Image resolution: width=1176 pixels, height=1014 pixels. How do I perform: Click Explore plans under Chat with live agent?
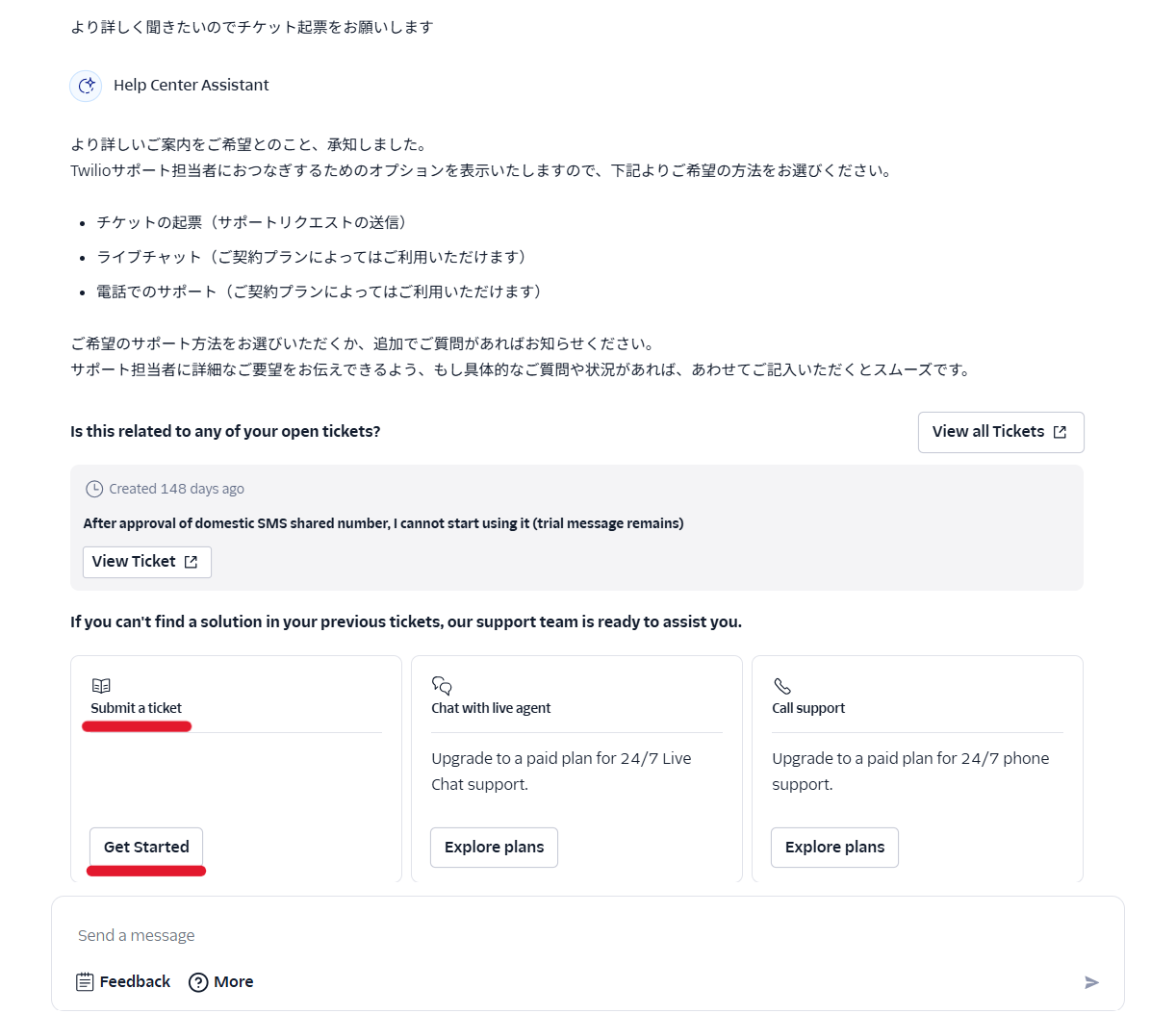point(494,847)
